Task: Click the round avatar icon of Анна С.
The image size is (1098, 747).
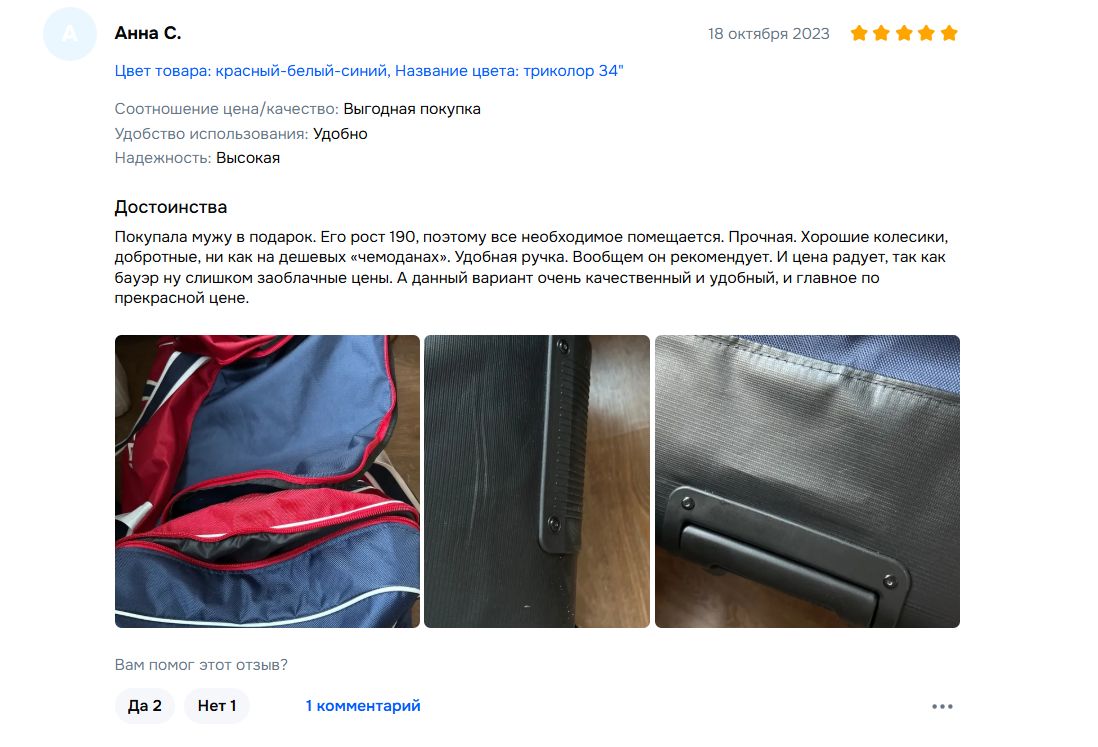Action: coord(69,34)
